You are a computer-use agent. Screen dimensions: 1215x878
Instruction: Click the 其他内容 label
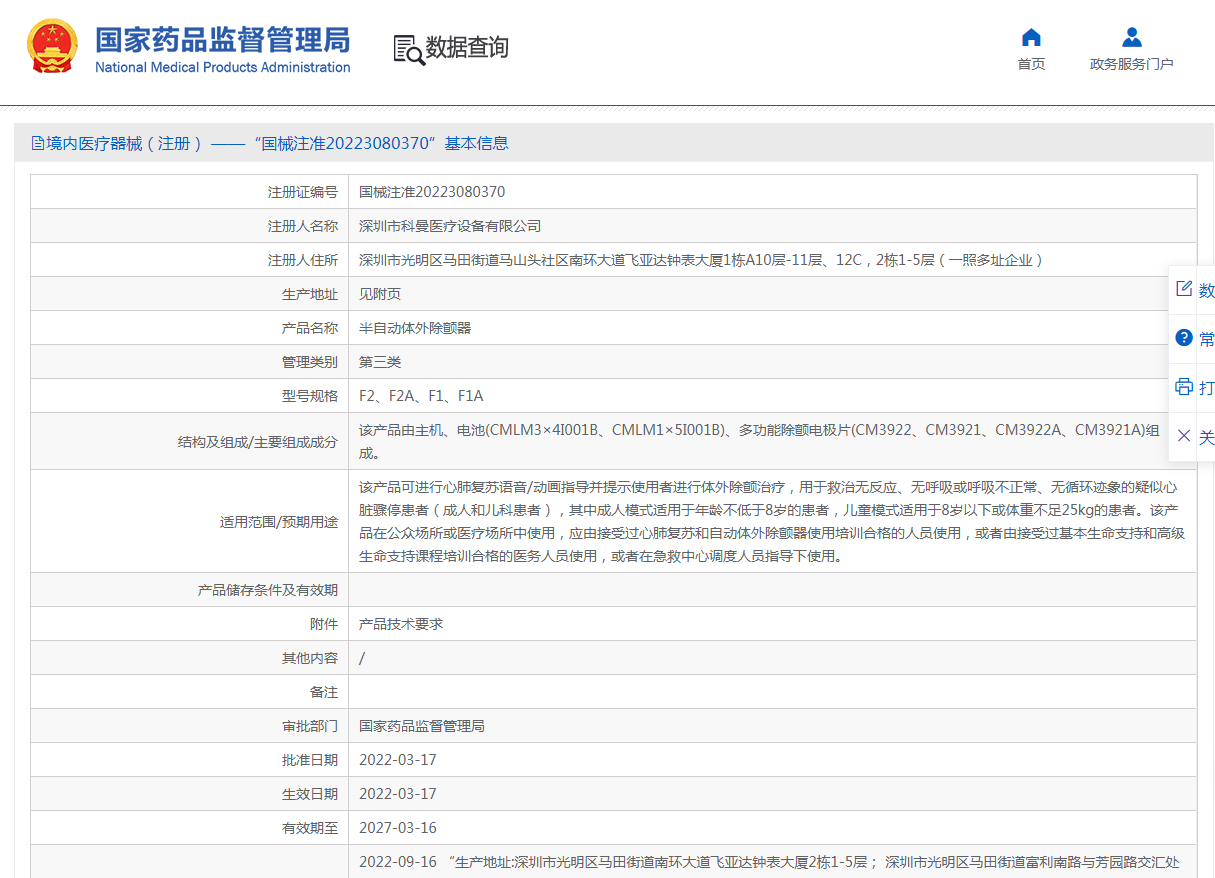[310, 658]
